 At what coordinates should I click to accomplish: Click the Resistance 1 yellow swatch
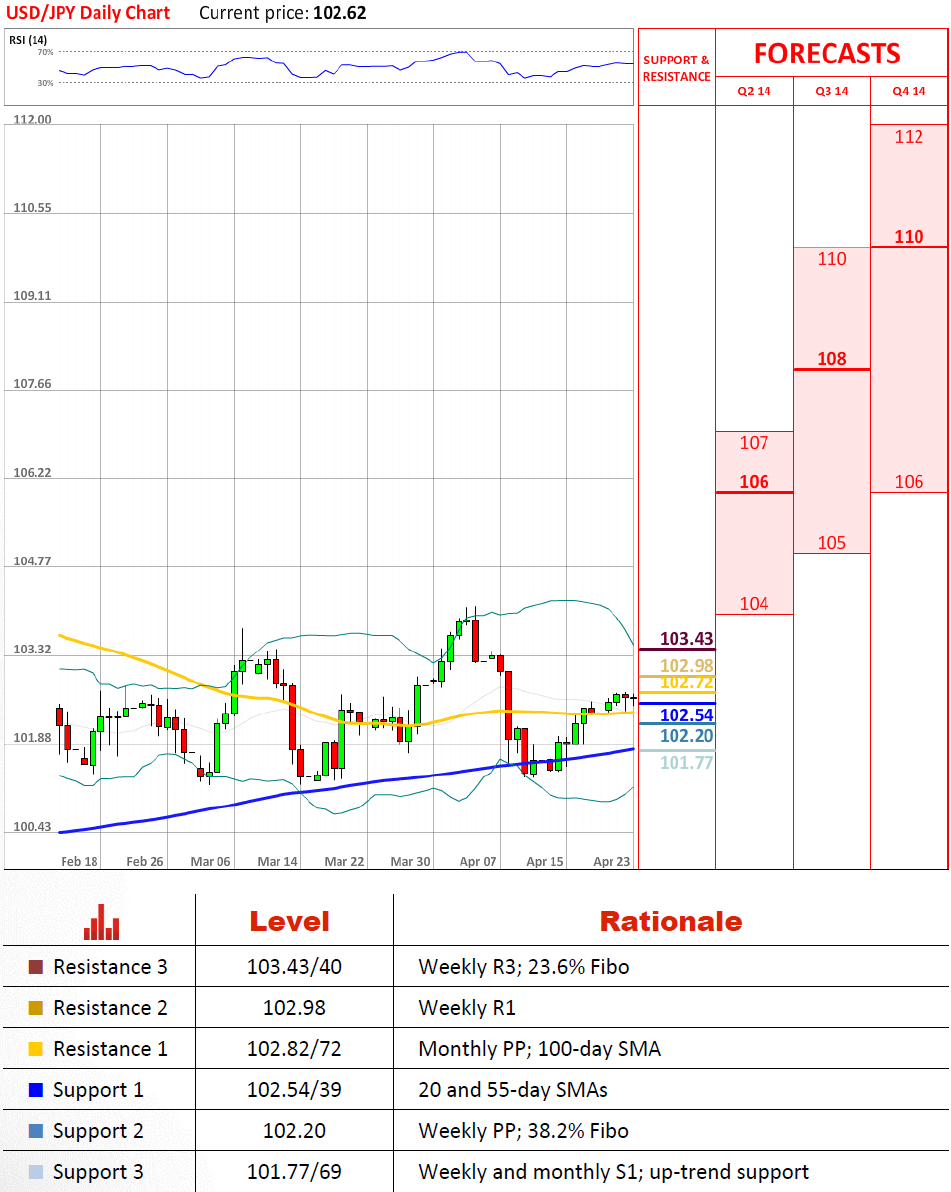coord(36,1049)
